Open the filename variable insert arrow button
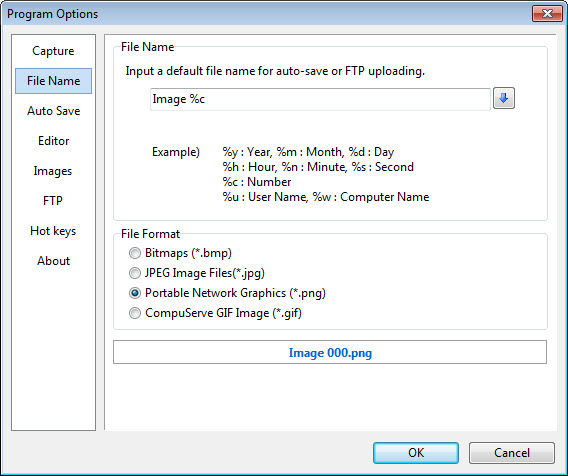Screen dimensions: 568x476 [504, 99]
